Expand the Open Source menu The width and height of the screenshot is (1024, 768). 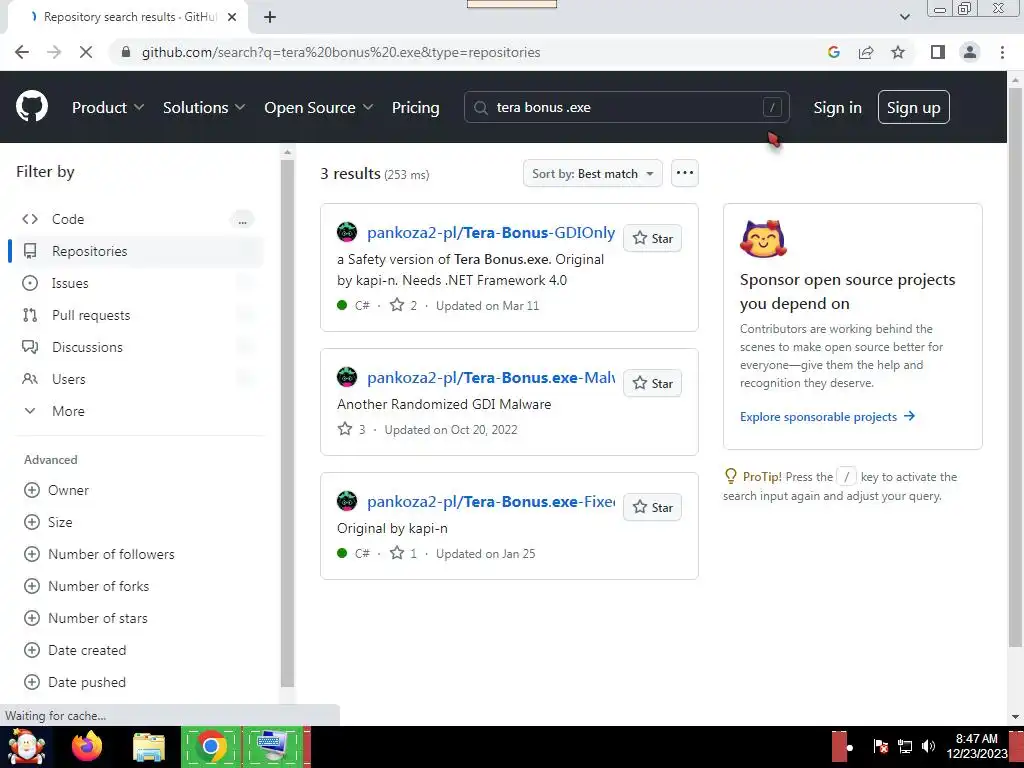319,107
